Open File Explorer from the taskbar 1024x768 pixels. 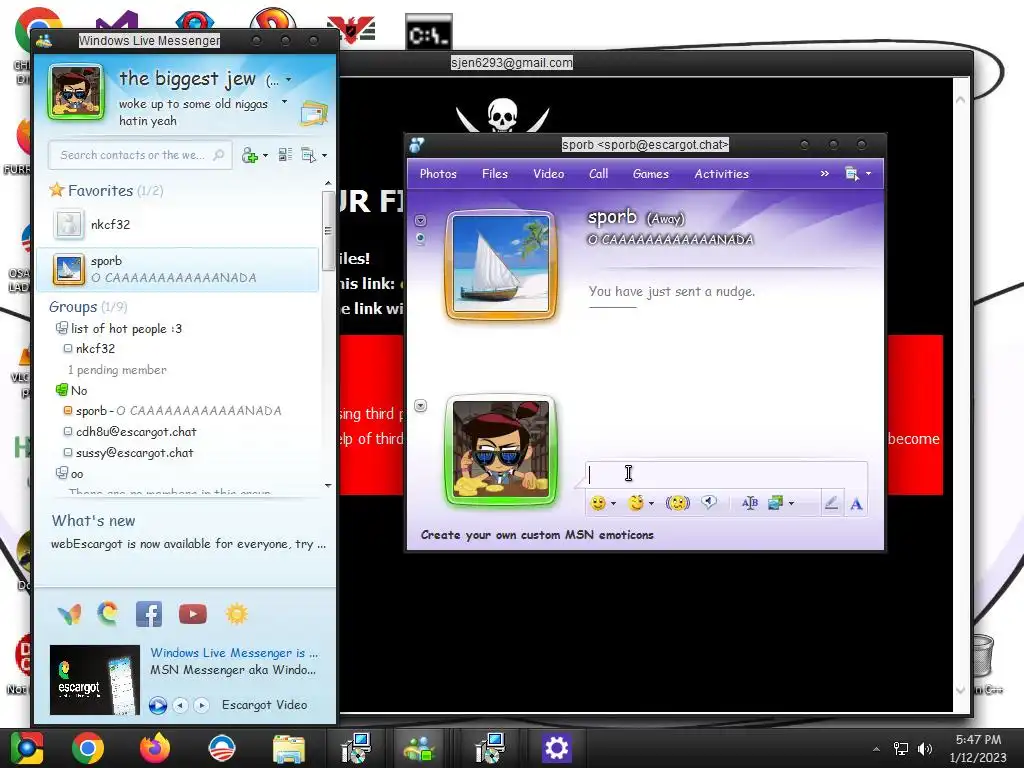(288, 748)
